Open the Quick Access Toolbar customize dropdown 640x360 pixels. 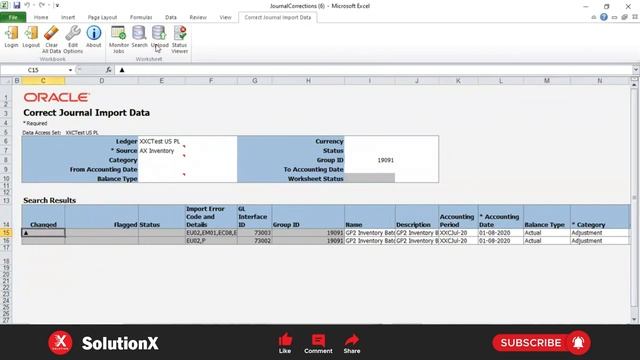click(x=57, y=5)
